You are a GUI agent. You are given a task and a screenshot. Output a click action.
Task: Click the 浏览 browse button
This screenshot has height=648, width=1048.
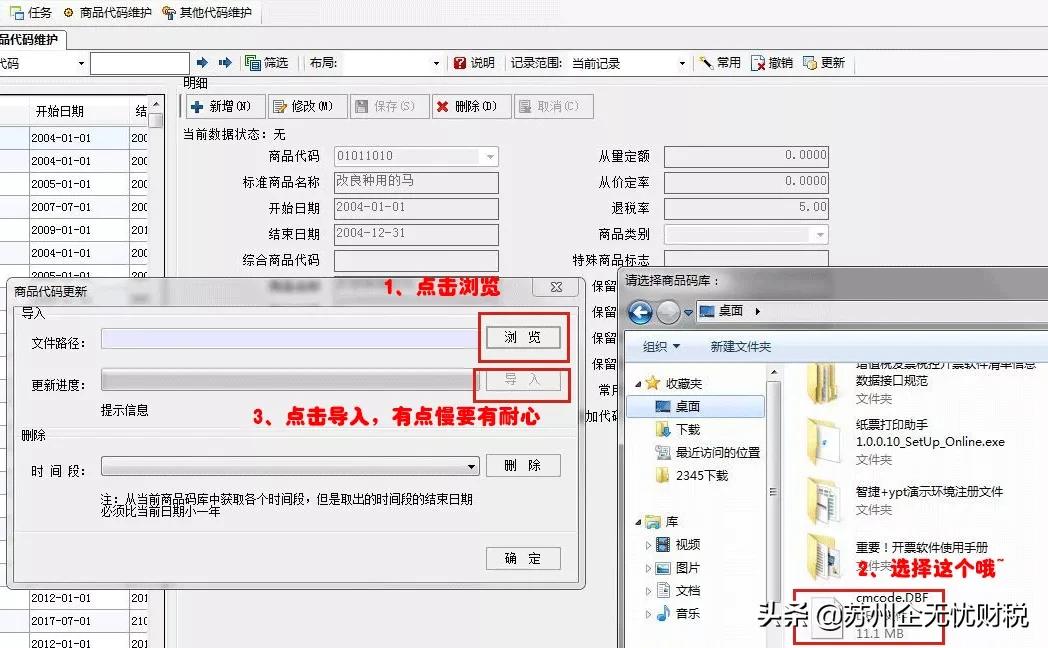(523, 338)
